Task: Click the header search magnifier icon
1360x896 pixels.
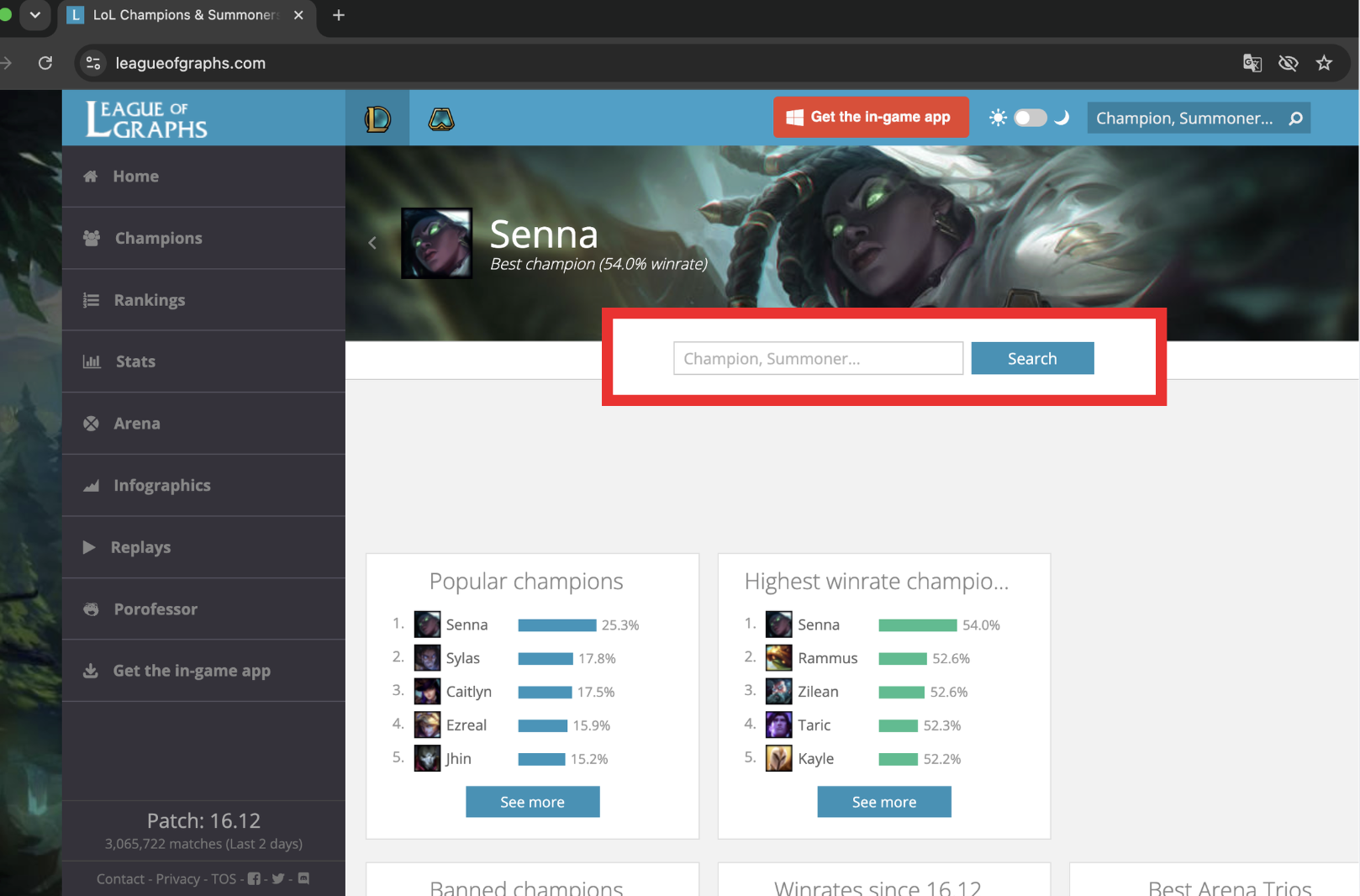Action: pos(1295,119)
